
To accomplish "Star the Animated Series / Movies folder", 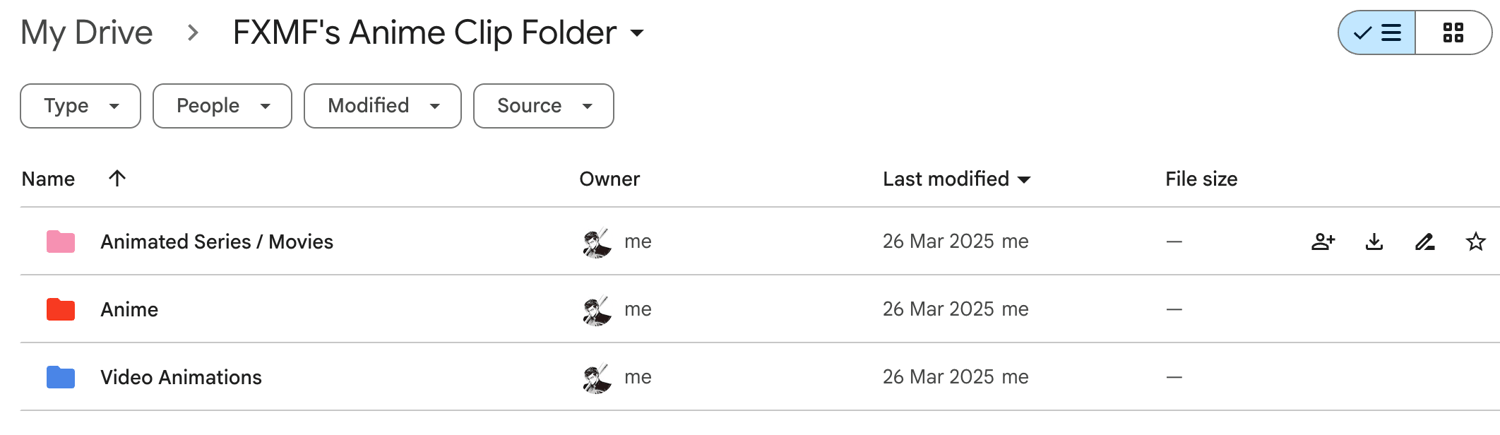I will (1476, 242).
